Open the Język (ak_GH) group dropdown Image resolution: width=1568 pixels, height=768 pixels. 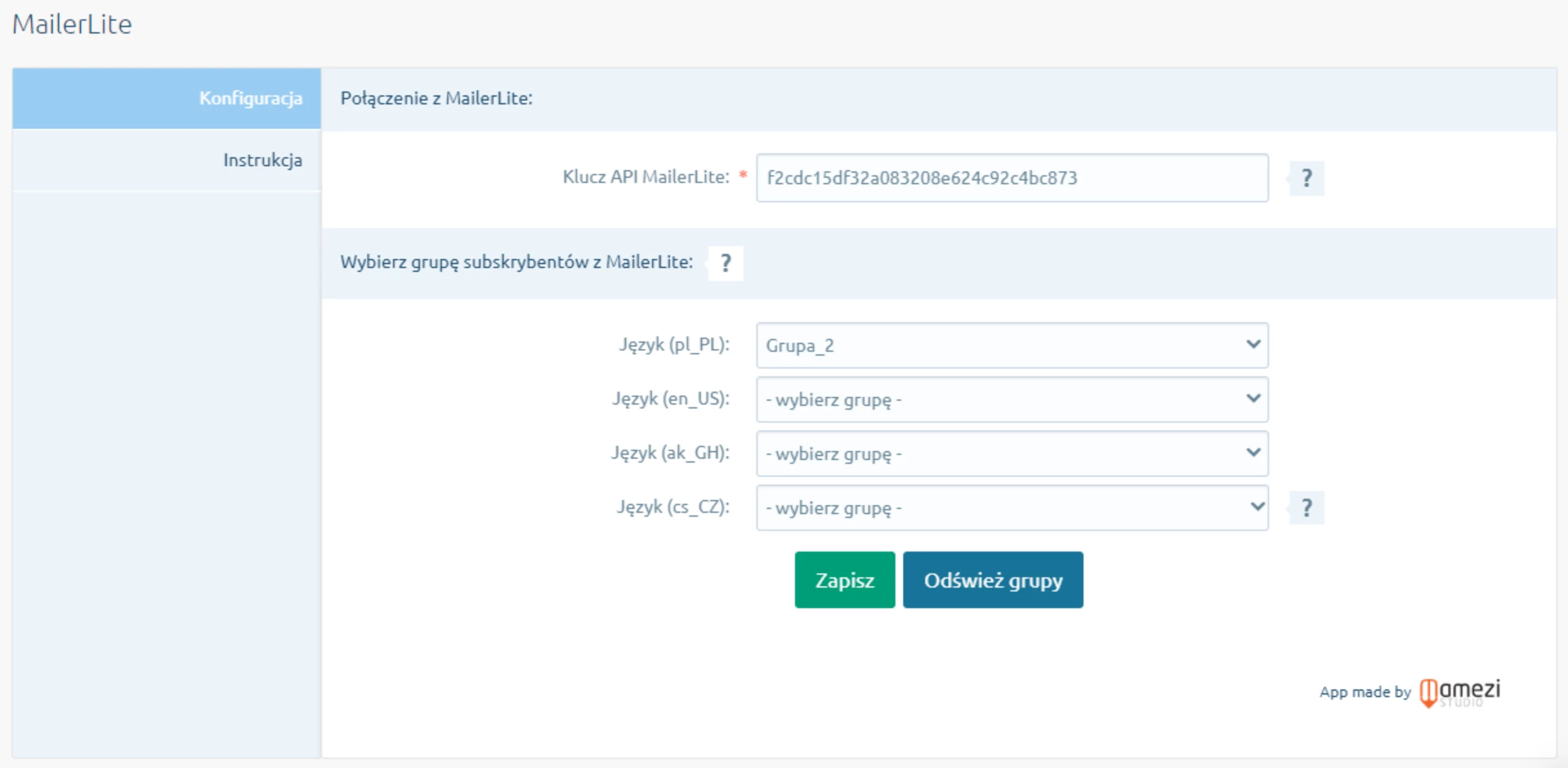click(x=1012, y=454)
